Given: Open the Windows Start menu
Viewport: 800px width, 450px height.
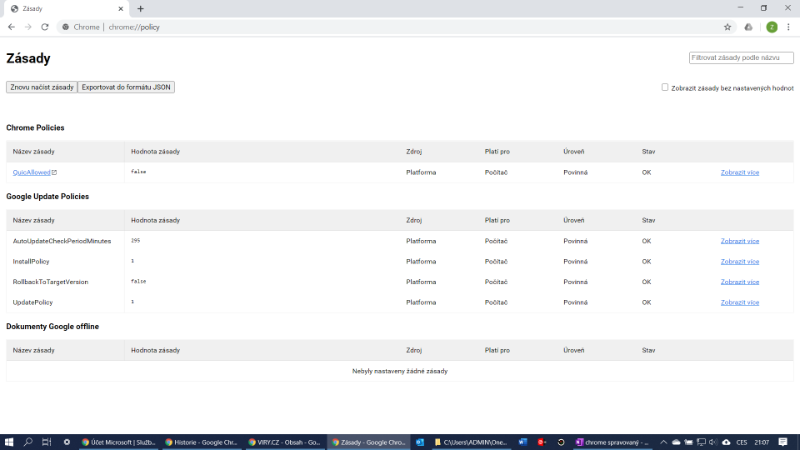Looking at the screenshot, I should pos(9,442).
